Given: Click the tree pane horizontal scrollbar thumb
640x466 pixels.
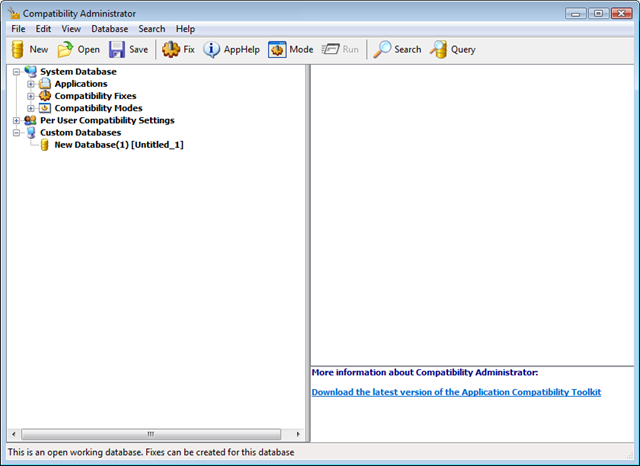Looking at the screenshot, I should coord(150,434).
